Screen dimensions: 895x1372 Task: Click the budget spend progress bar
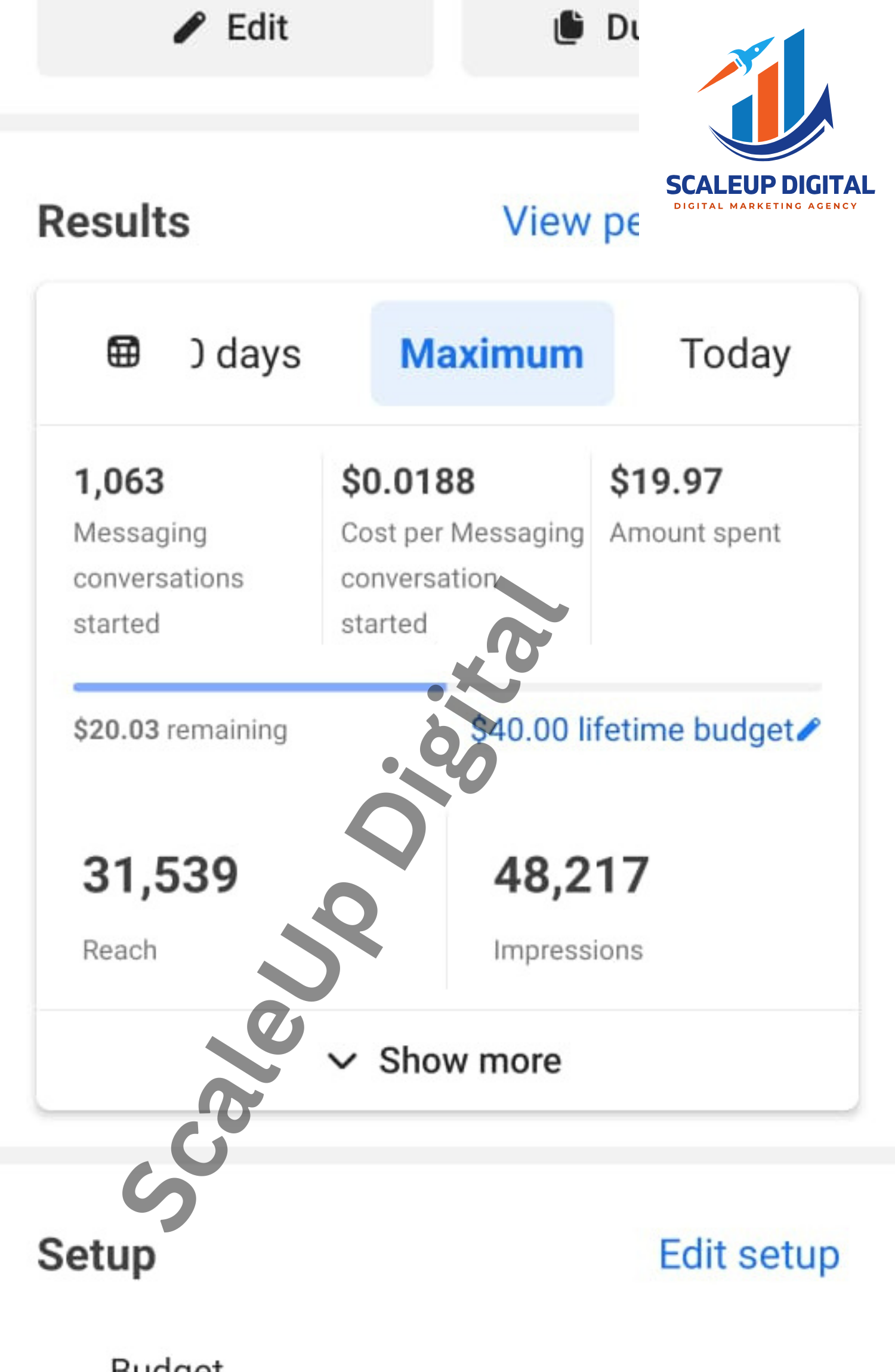coord(446,687)
